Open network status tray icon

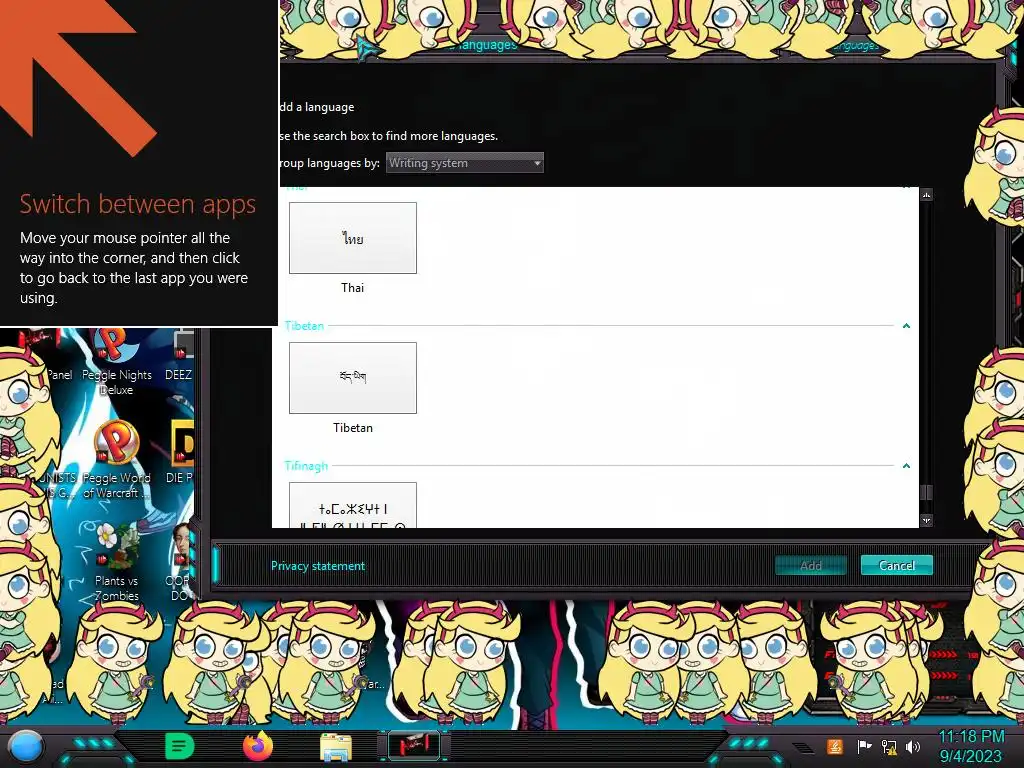pyautogui.click(x=889, y=746)
